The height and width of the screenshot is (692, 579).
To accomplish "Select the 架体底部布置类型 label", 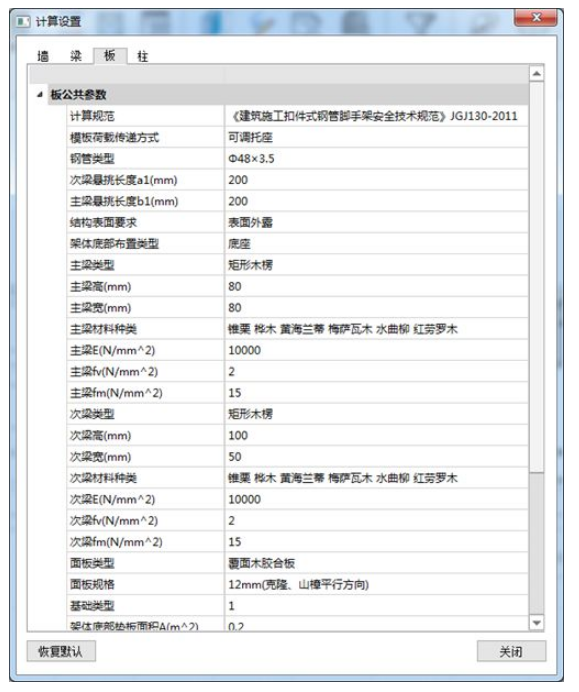I will 114,244.
